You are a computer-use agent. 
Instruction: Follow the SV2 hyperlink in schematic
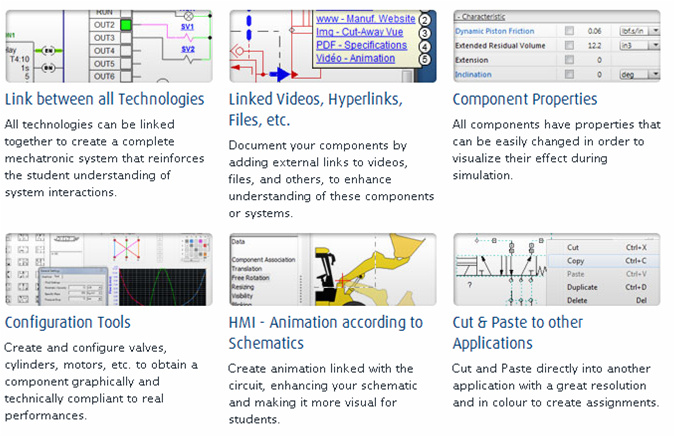pos(188,49)
